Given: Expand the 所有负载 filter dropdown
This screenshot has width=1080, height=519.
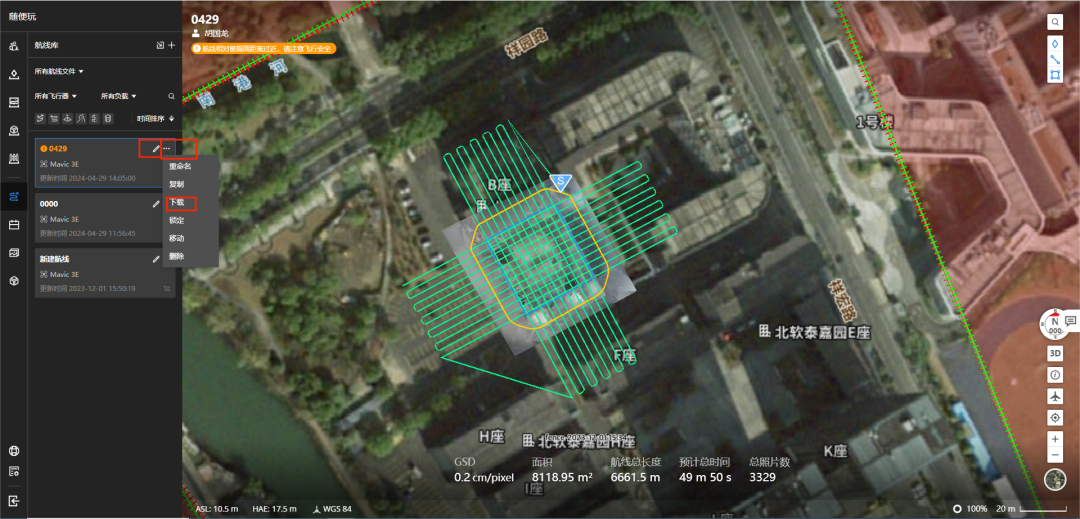Looking at the screenshot, I should tap(118, 96).
